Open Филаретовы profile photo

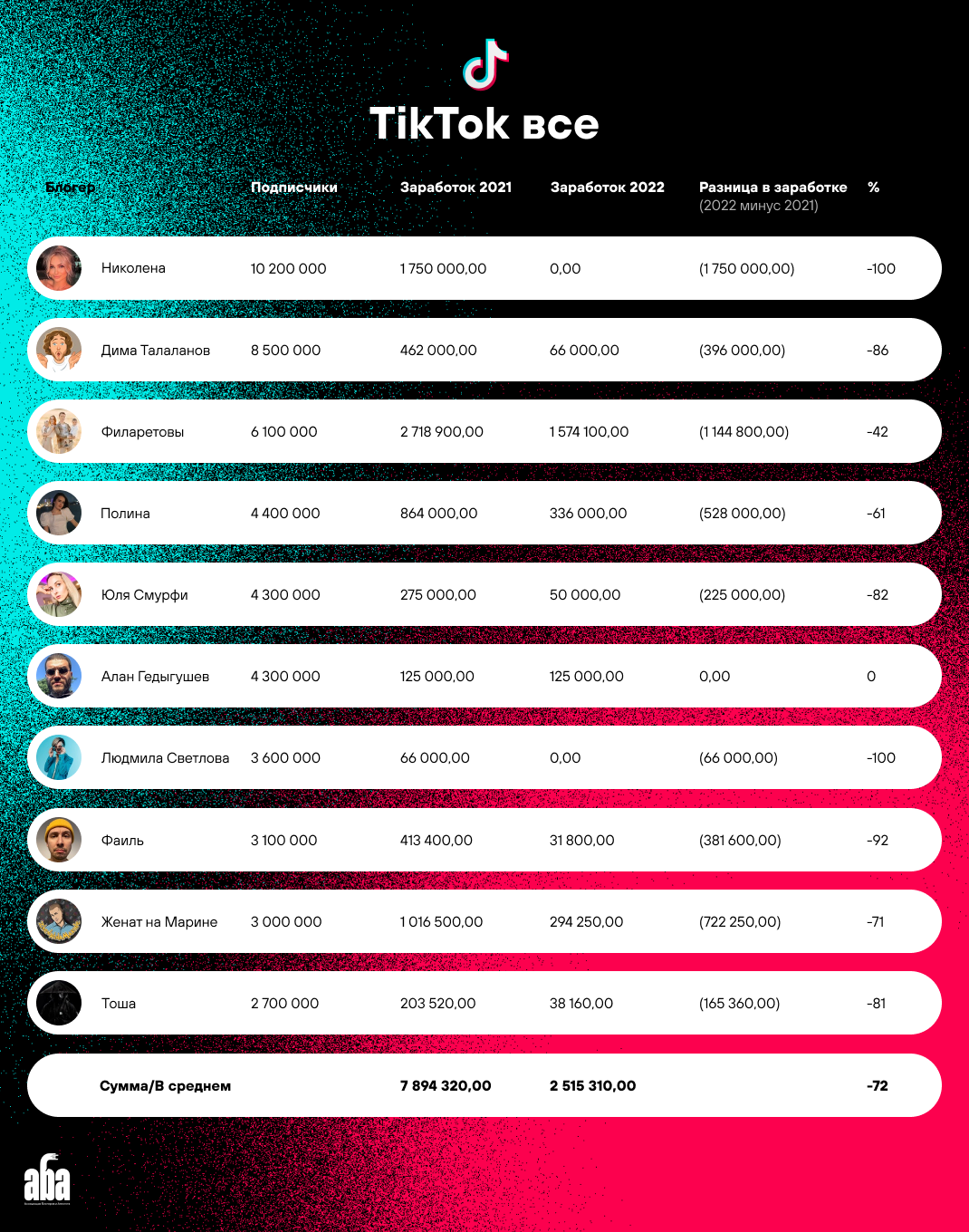(x=59, y=431)
